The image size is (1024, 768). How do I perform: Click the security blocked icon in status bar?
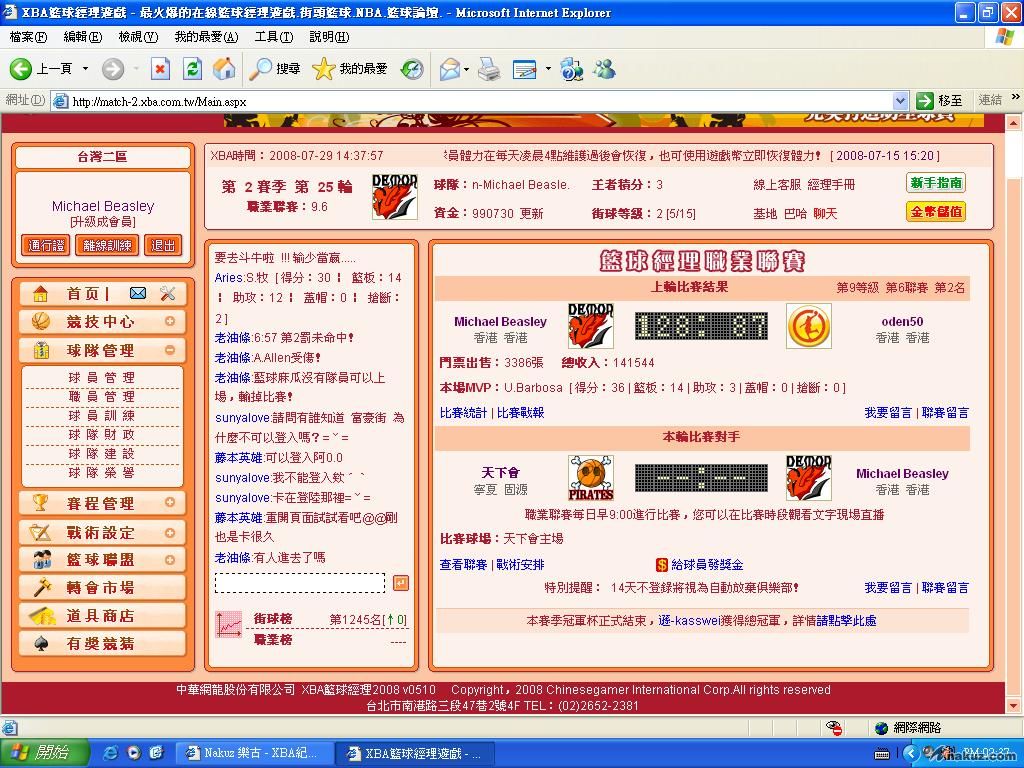(833, 728)
